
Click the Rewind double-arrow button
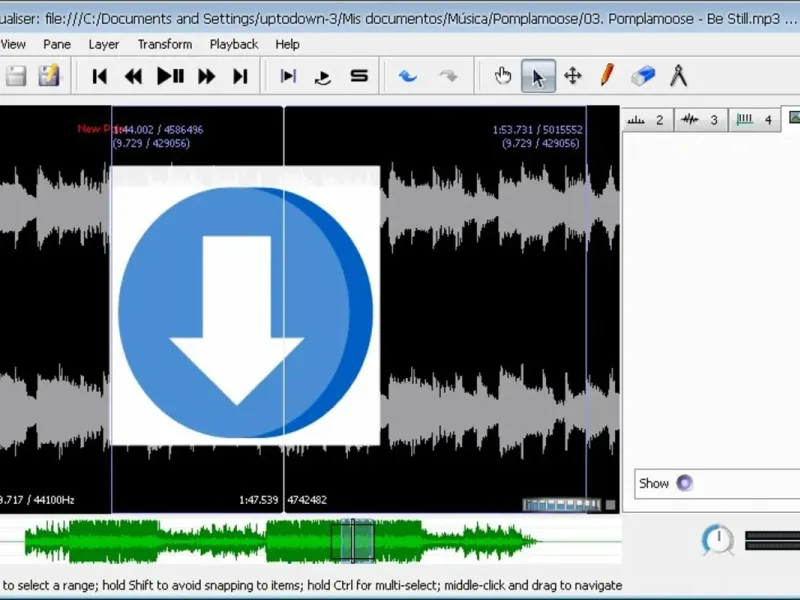[x=134, y=77]
